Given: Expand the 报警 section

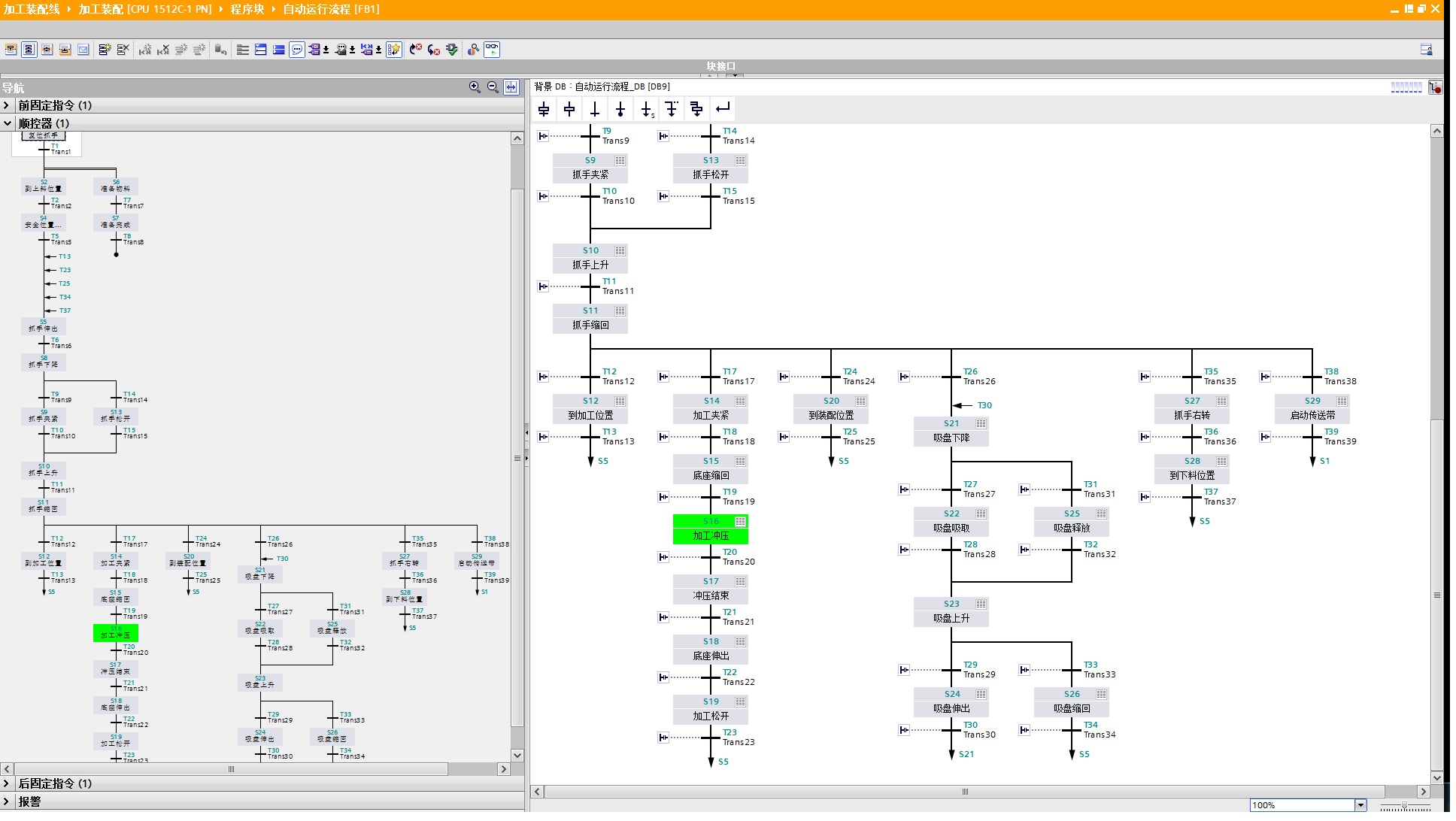Looking at the screenshot, I should click(x=7, y=801).
